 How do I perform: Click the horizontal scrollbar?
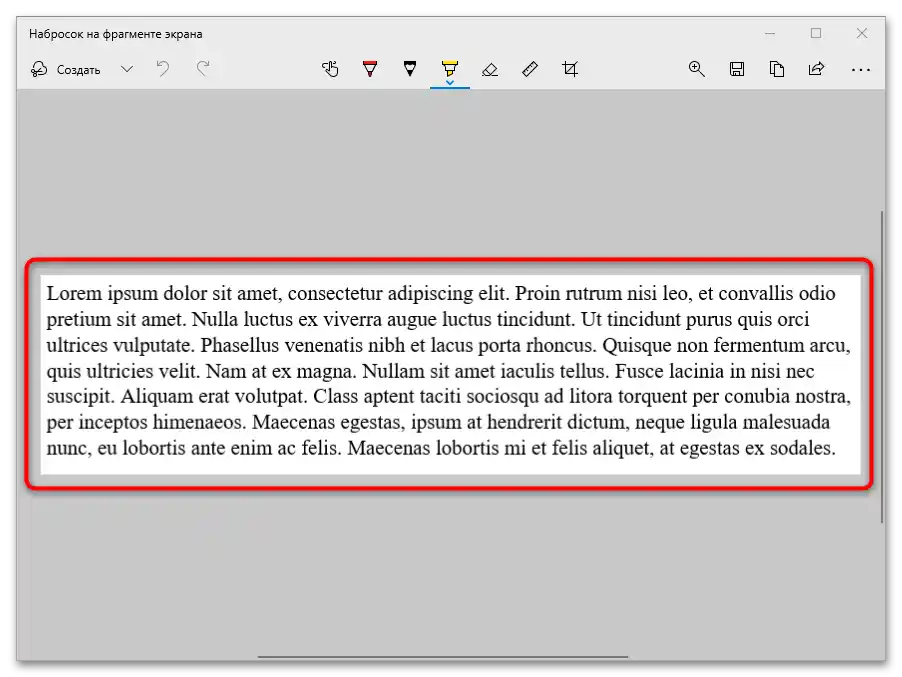[442, 656]
